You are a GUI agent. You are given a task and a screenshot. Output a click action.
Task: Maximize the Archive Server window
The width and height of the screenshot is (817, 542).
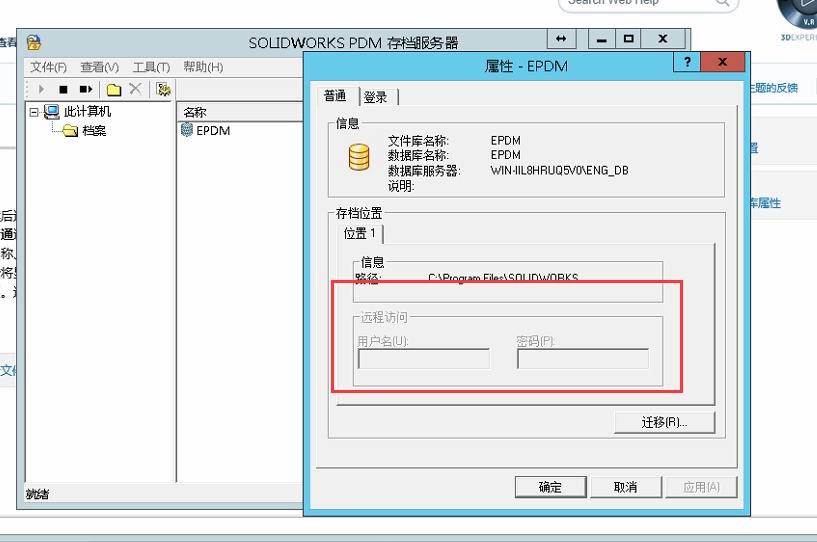(x=629, y=39)
